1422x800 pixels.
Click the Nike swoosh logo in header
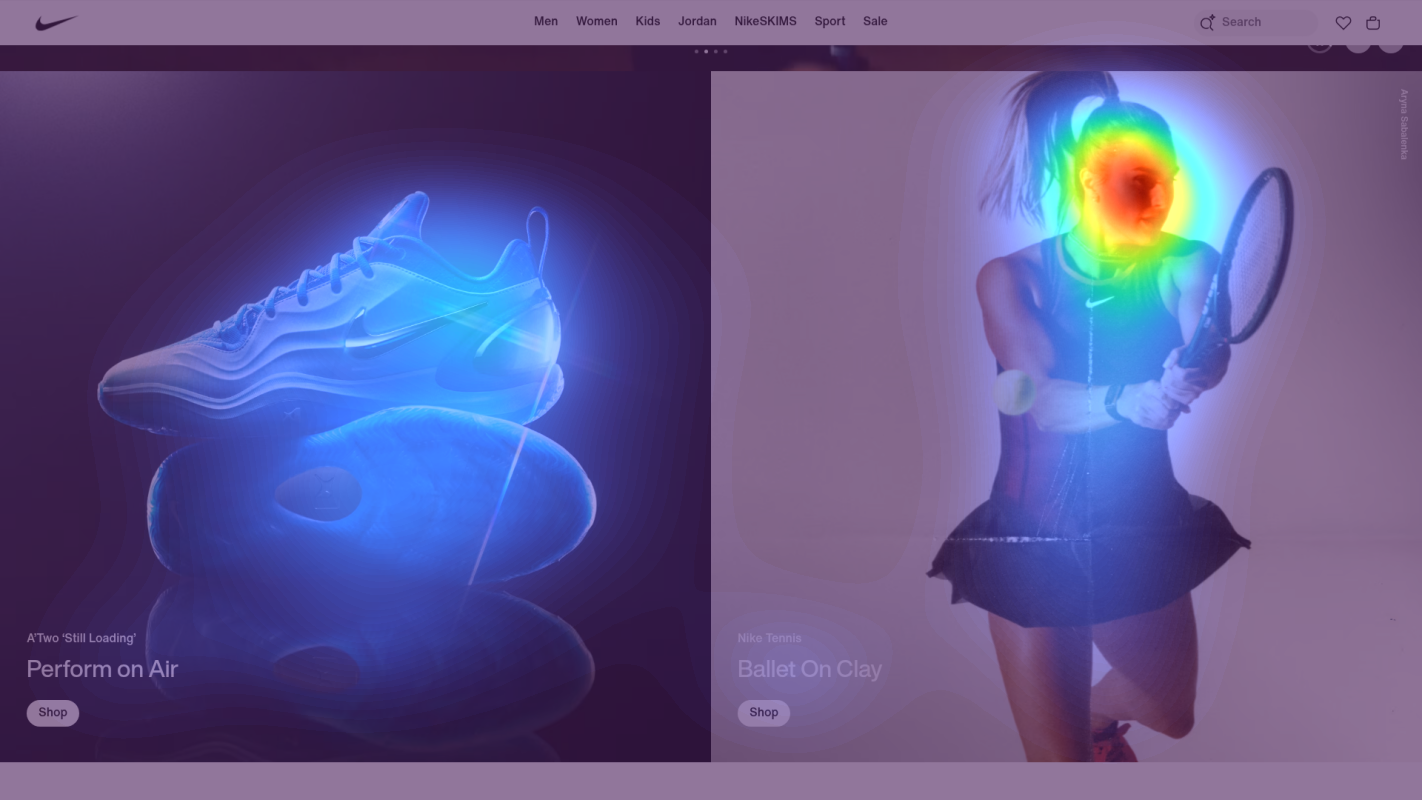(56, 22)
